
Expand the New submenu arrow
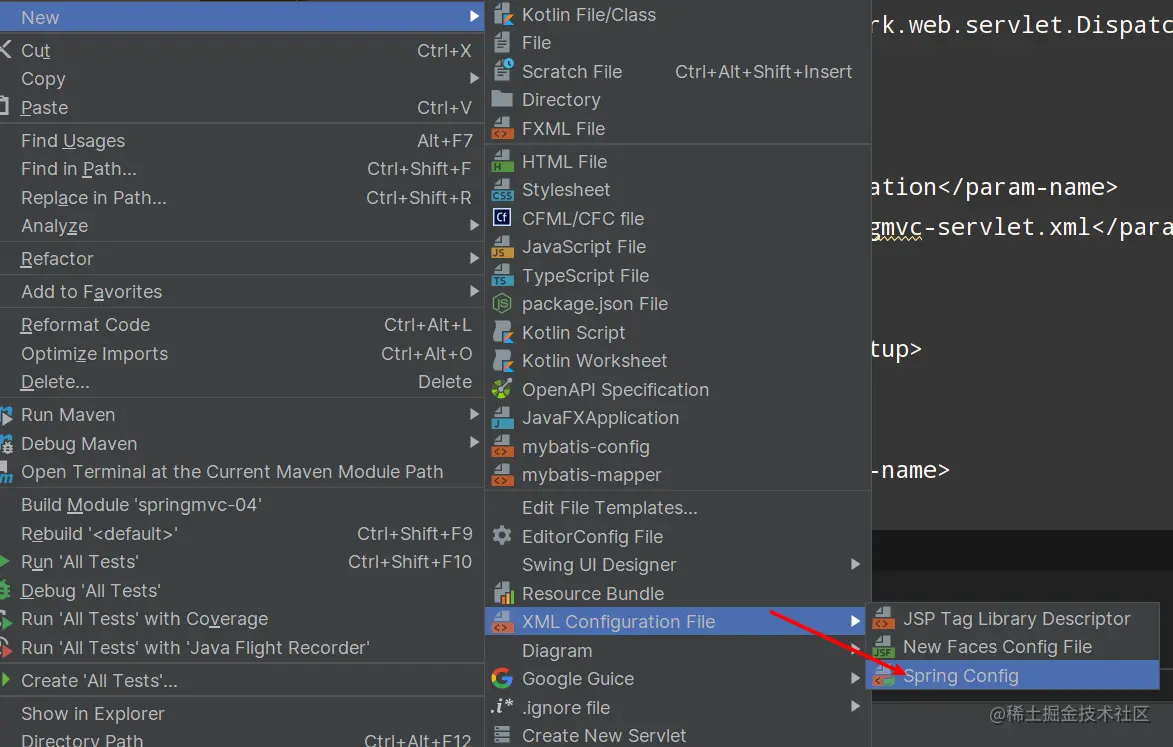pyautogui.click(x=474, y=16)
